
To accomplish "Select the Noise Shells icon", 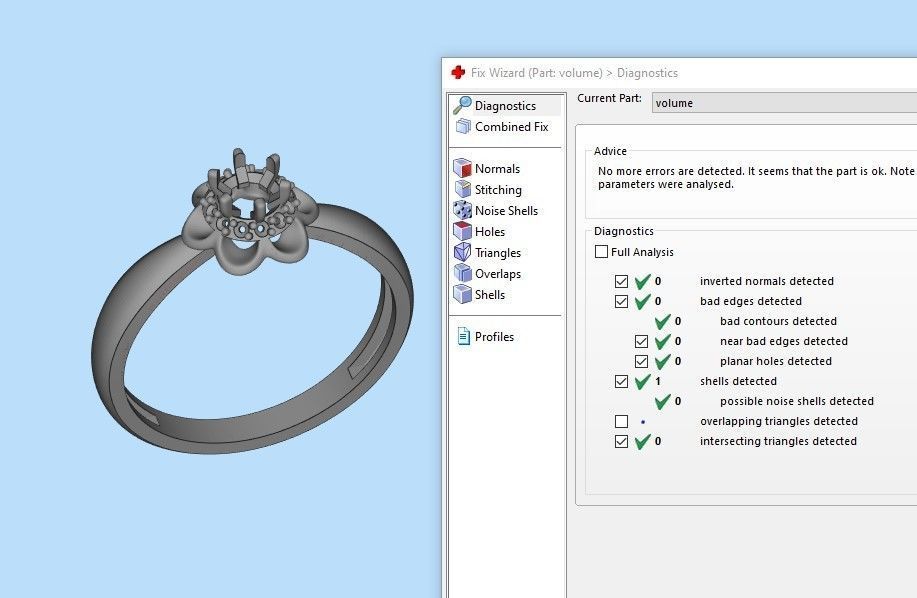I will pos(462,210).
